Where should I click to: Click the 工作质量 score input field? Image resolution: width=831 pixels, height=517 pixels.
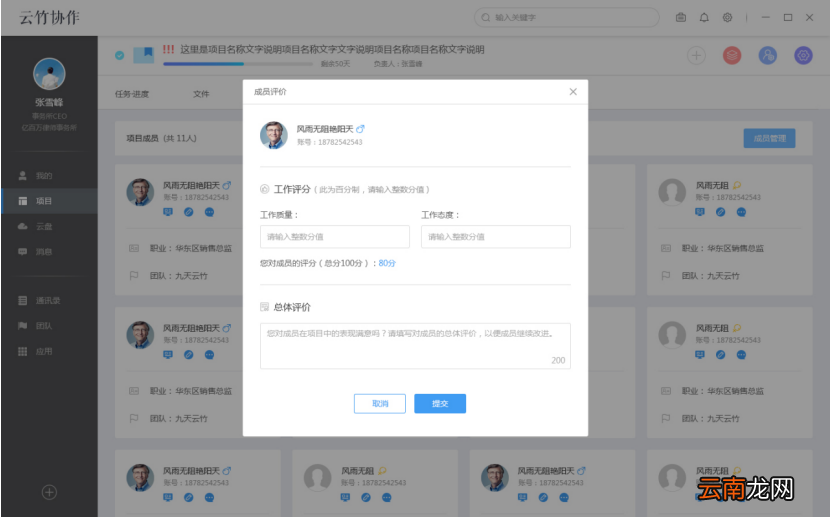coord(334,237)
